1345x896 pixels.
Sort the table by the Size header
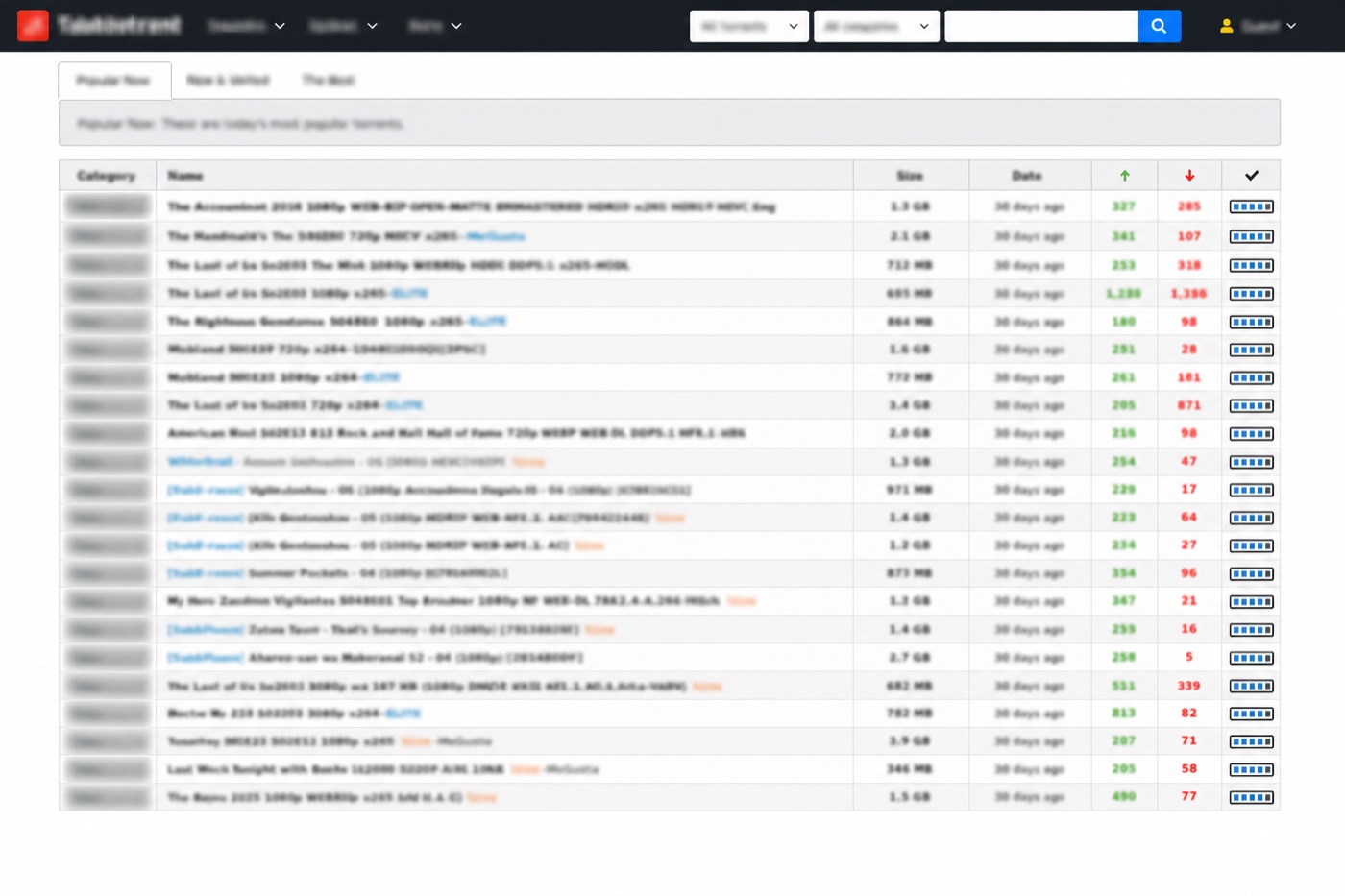[910, 176]
